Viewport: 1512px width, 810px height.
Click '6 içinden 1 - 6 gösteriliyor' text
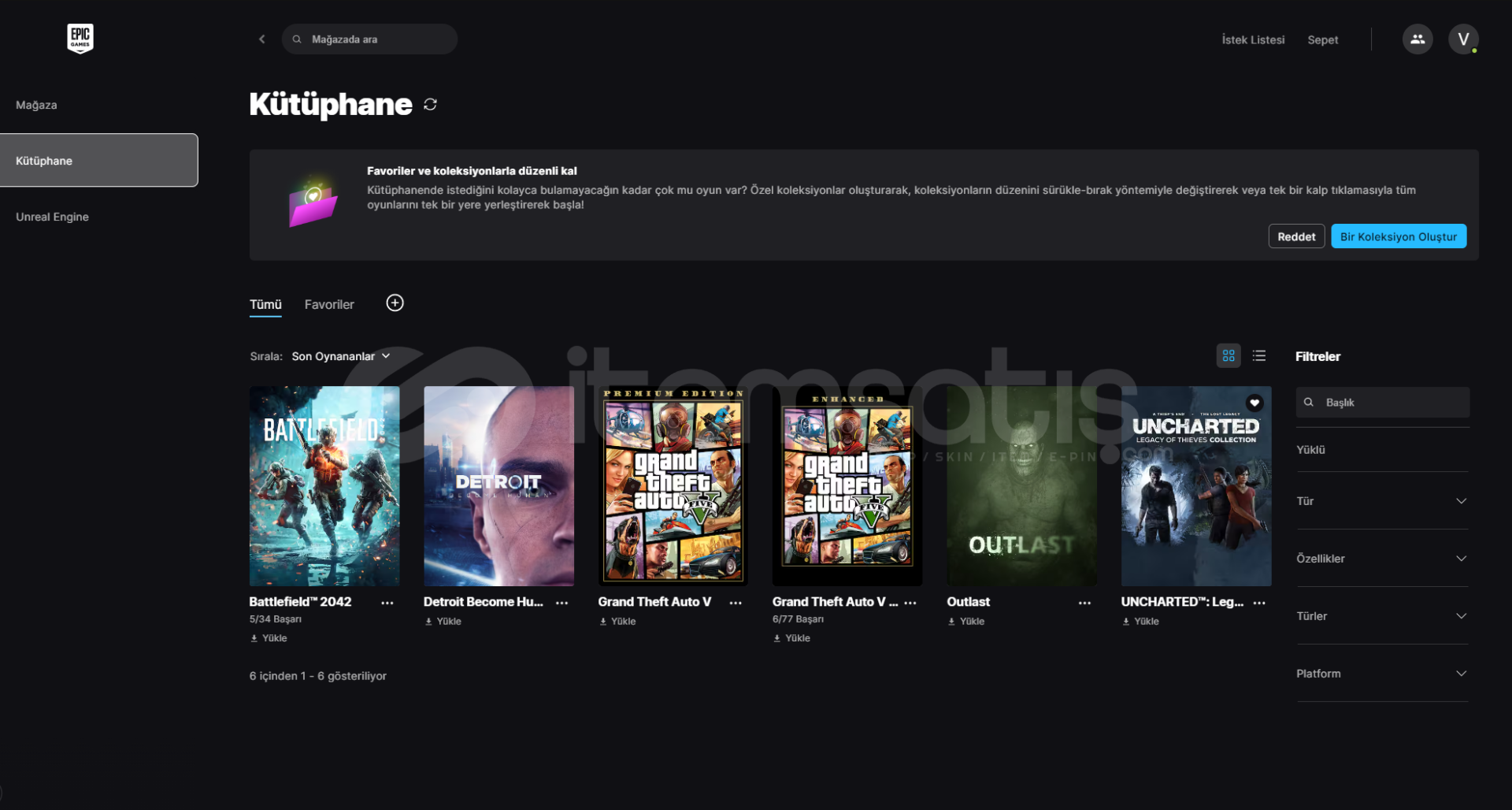[x=318, y=676]
